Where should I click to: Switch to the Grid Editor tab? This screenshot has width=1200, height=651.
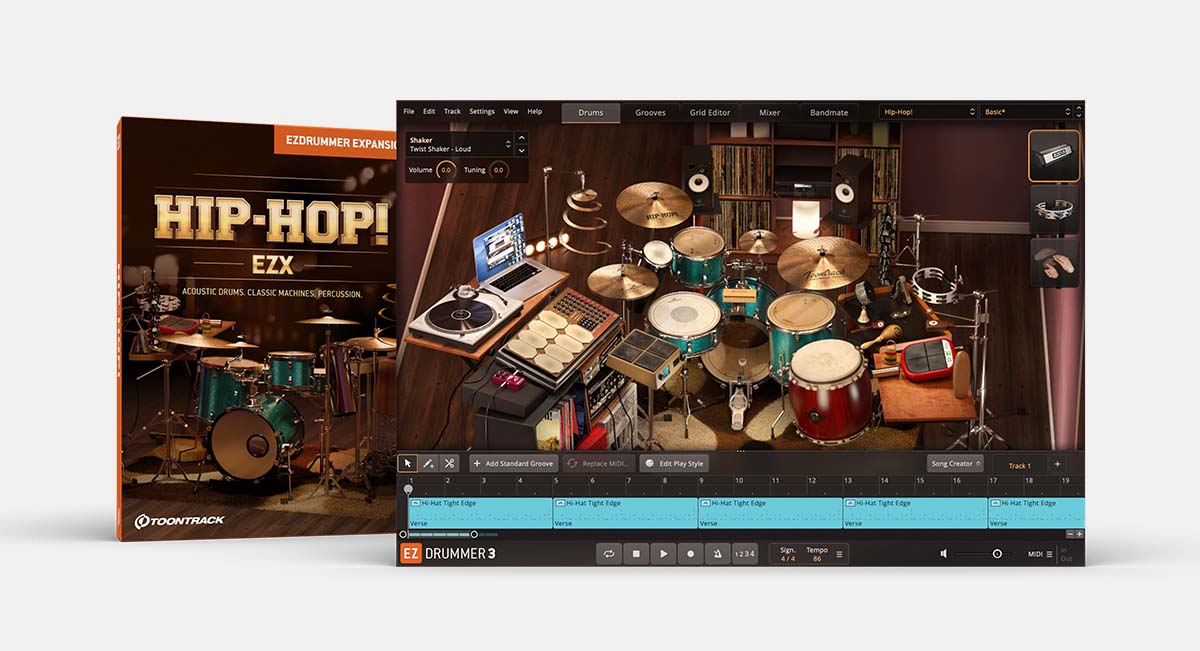pos(710,113)
